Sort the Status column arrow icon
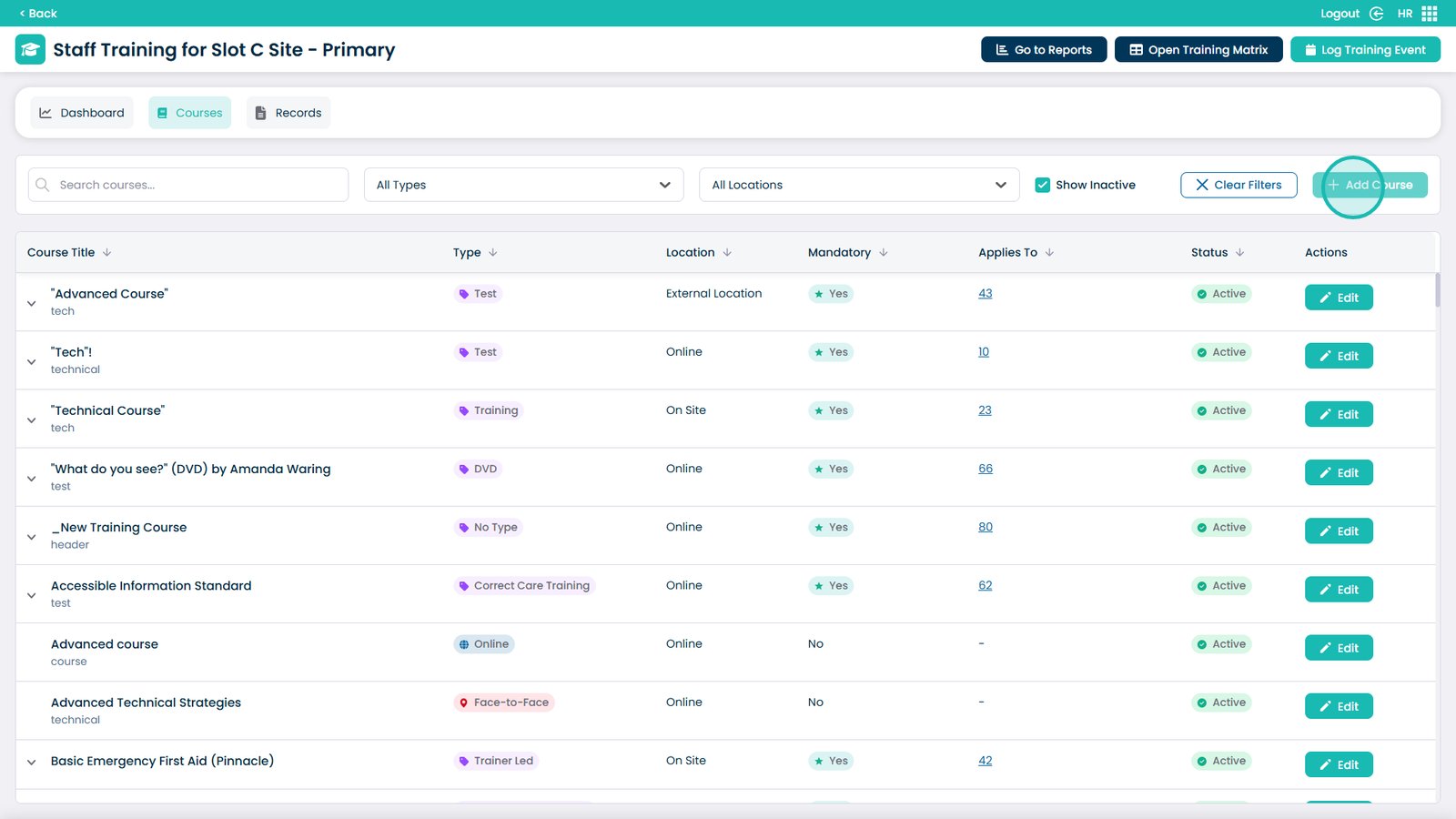Screen dimensions: 1456x819 tap(1240, 253)
